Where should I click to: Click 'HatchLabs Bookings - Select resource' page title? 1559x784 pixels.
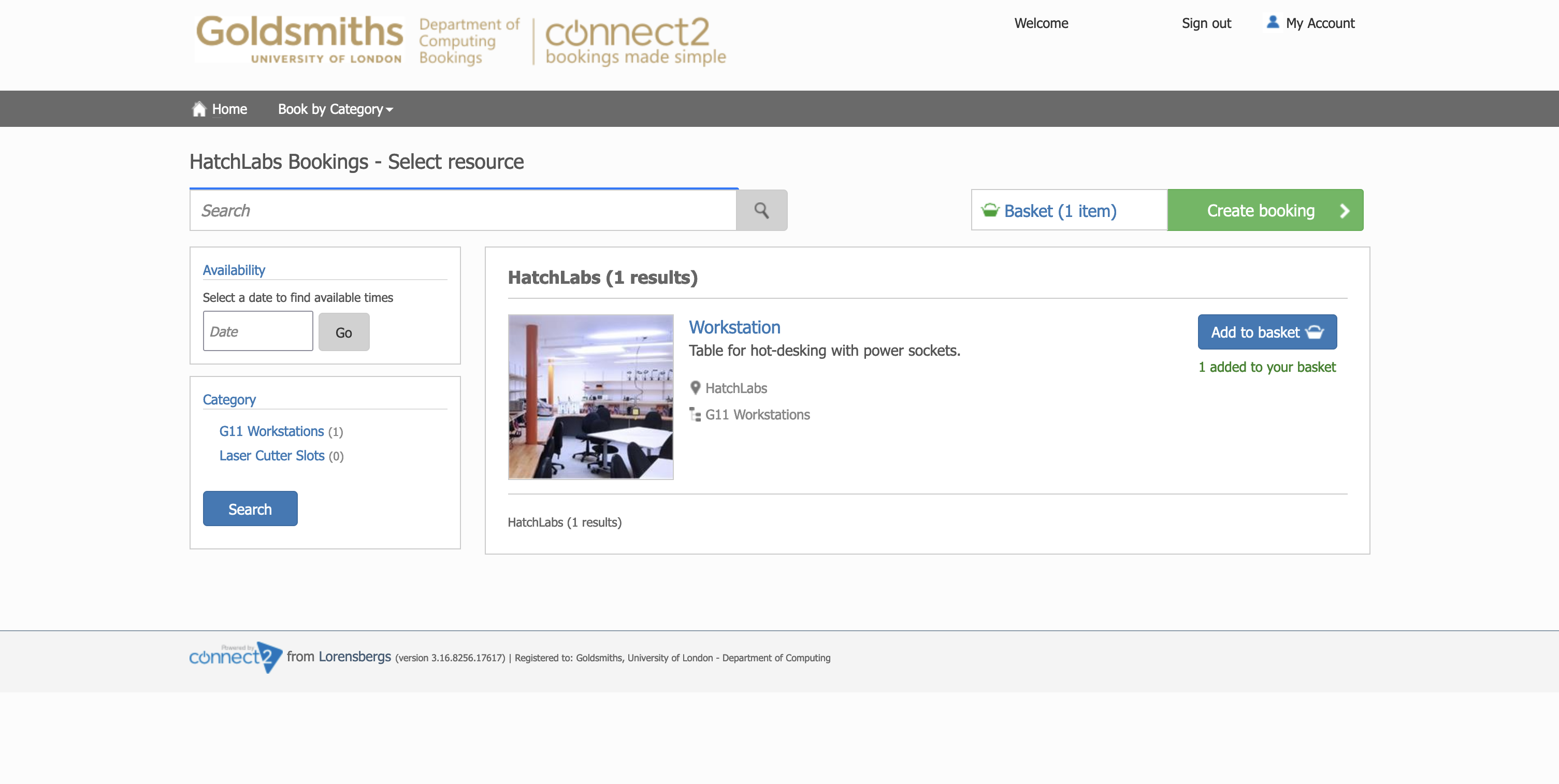point(356,162)
